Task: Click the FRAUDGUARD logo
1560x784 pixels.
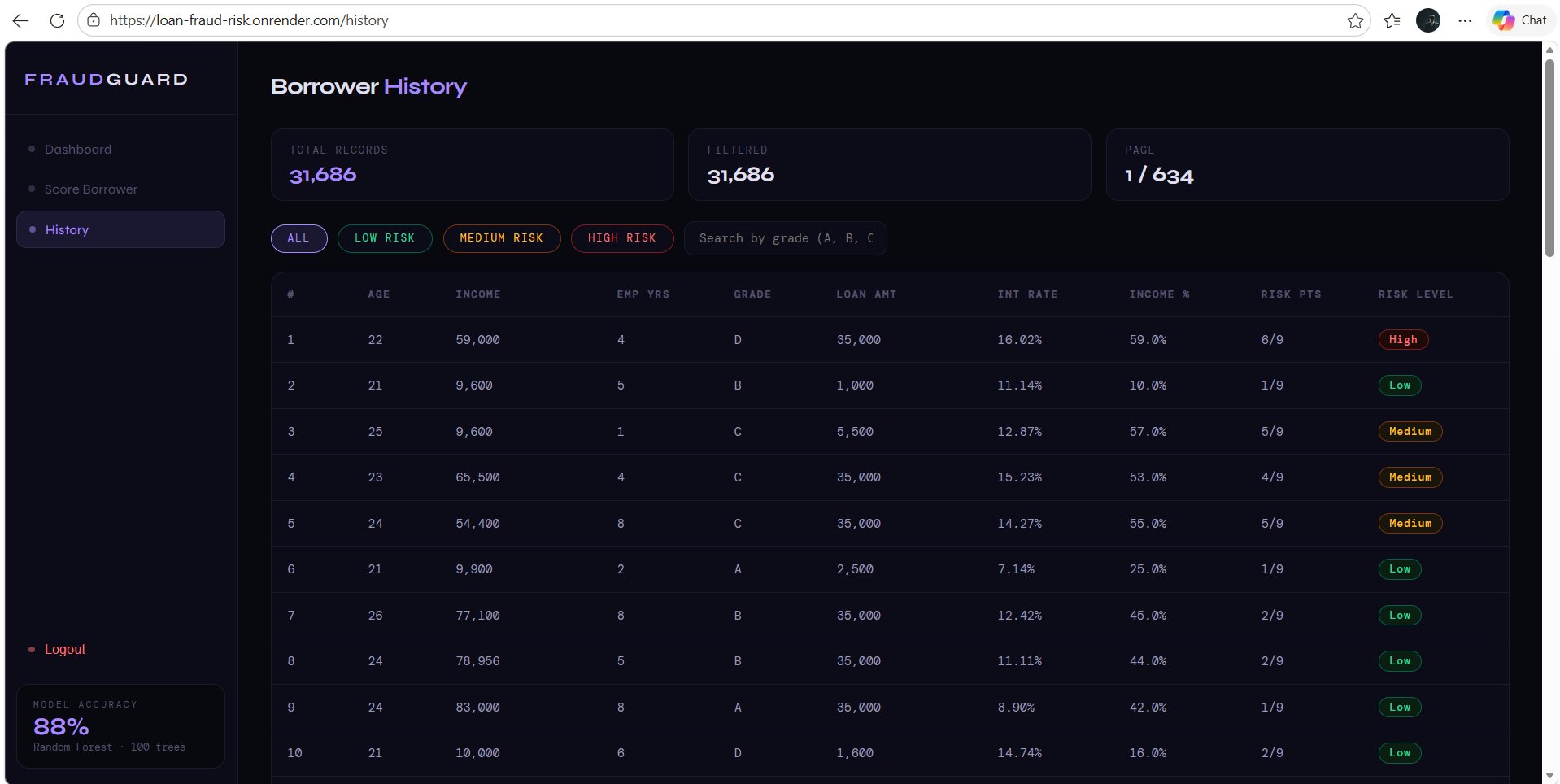Action: pyautogui.click(x=106, y=79)
